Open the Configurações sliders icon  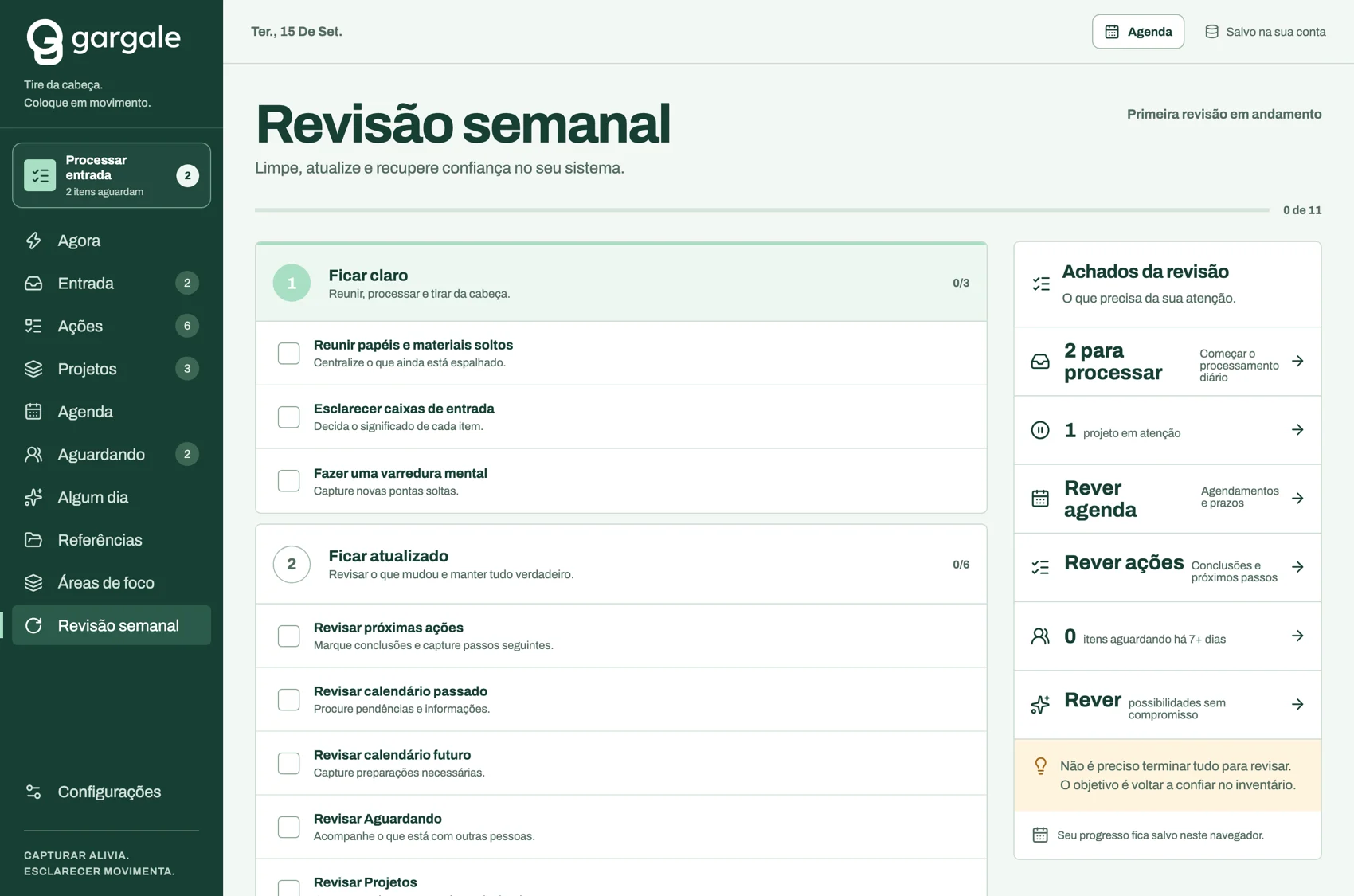pos(33,792)
